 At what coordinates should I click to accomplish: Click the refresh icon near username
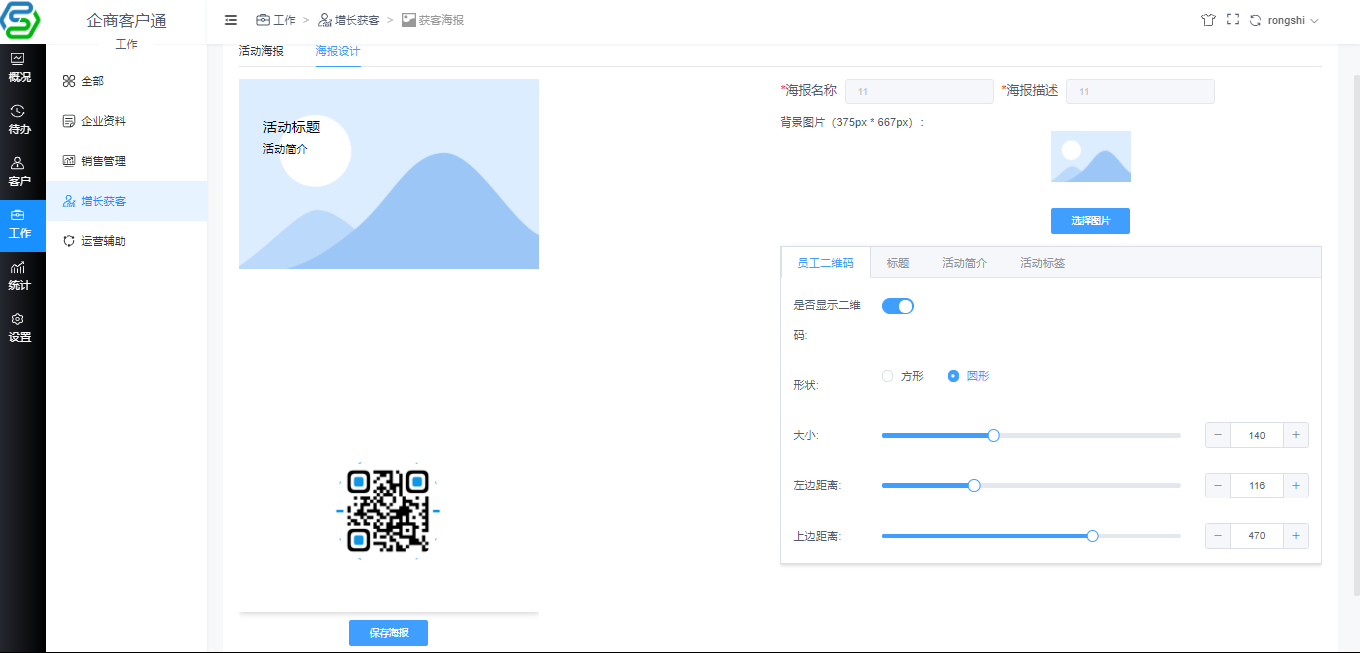coord(1255,20)
